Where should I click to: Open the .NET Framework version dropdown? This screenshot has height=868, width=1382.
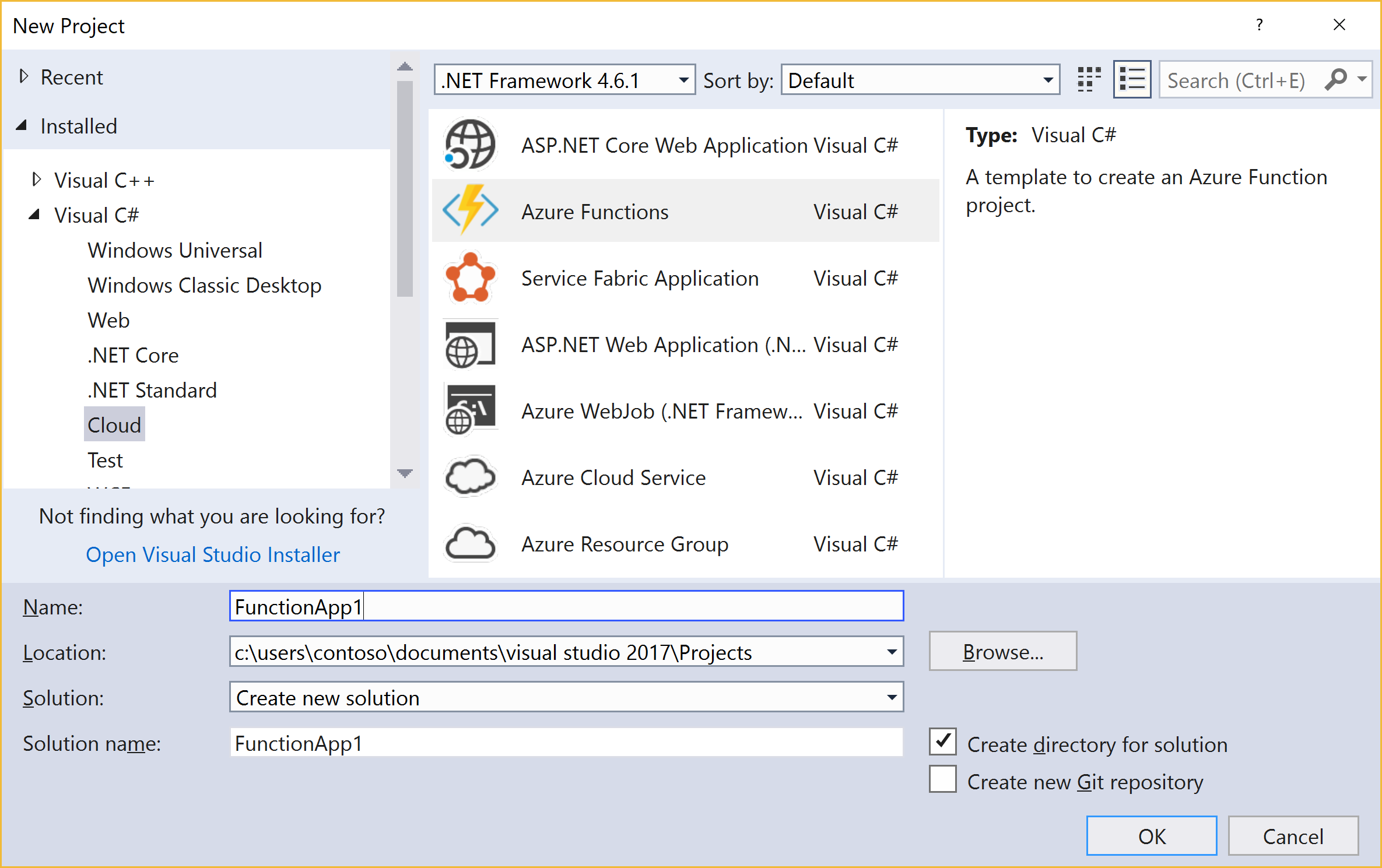683,80
